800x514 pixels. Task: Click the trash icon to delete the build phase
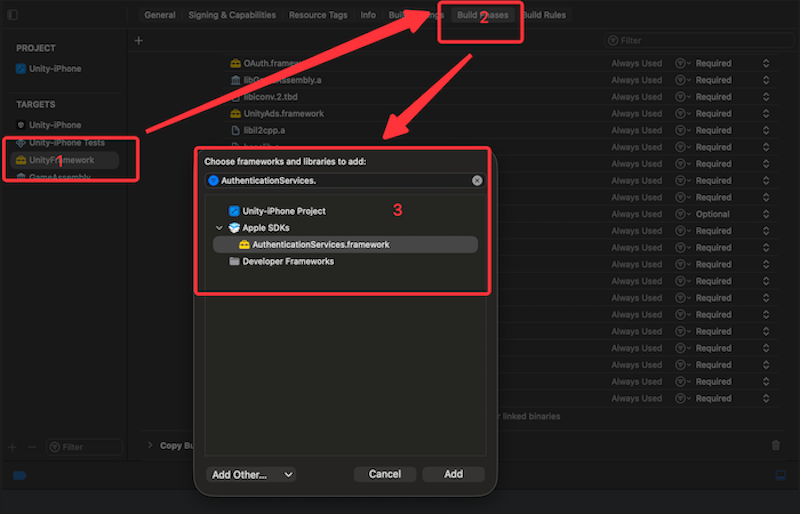(776, 445)
